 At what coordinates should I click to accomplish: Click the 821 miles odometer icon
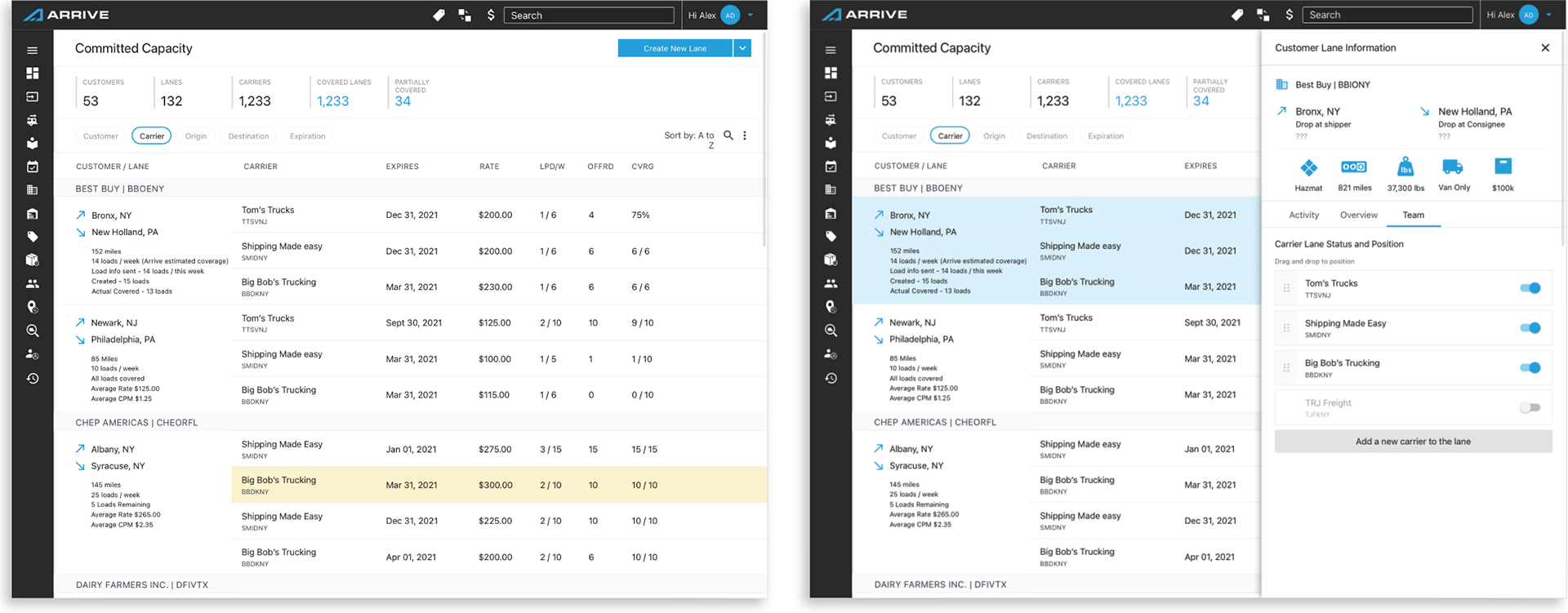(x=1354, y=167)
